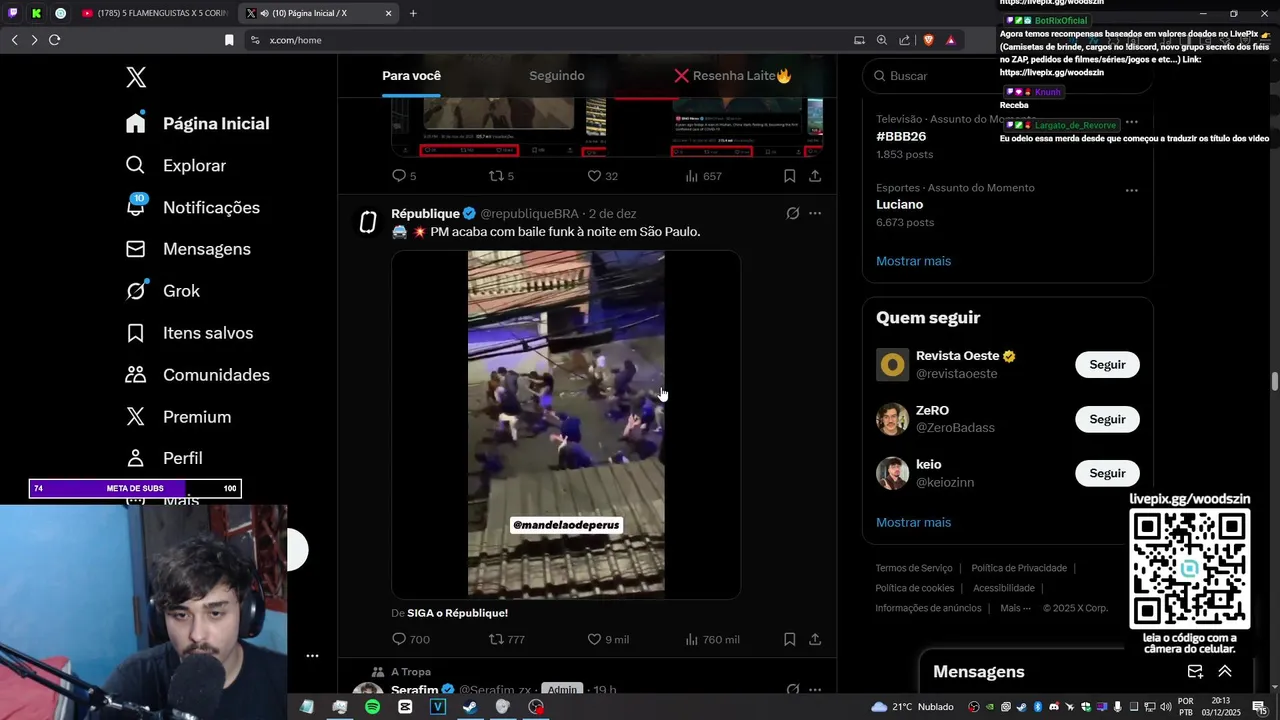The image size is (1280, 720).
Task: Click the X logo in the sidebar
Action: pyautogui.click(x=136, y=77)
